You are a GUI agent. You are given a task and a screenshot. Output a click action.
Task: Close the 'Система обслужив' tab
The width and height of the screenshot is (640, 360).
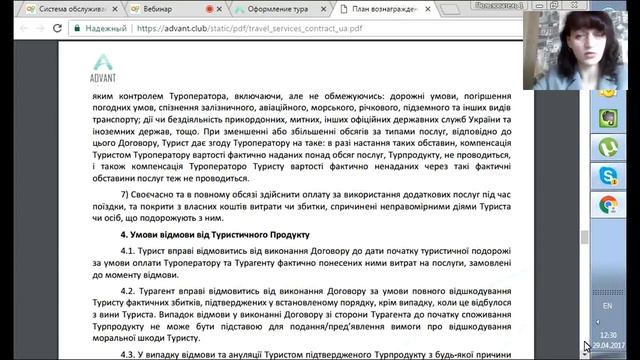tap(115, 9)
